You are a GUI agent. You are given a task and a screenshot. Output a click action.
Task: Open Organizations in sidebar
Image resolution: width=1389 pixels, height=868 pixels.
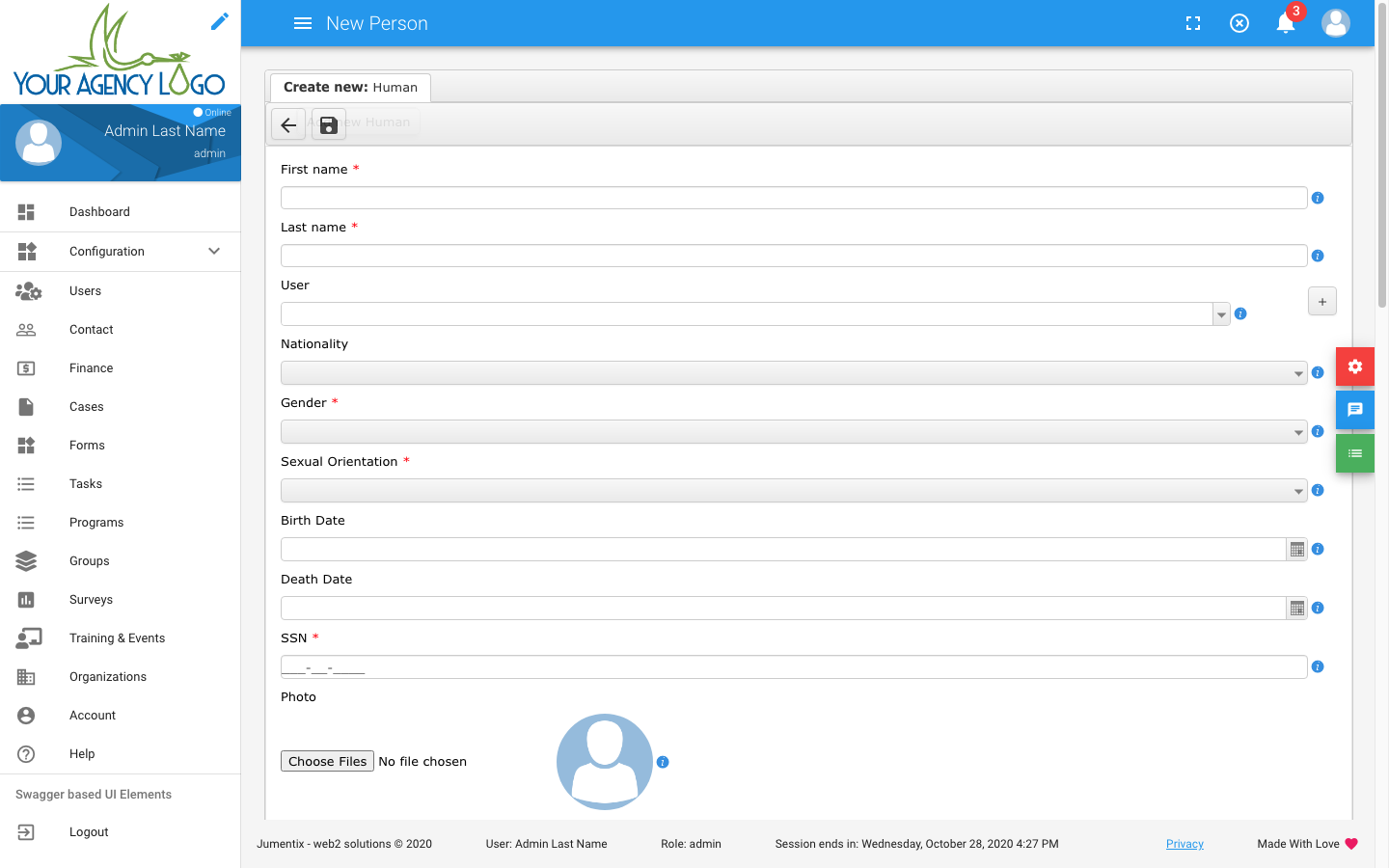coord(121,677)
